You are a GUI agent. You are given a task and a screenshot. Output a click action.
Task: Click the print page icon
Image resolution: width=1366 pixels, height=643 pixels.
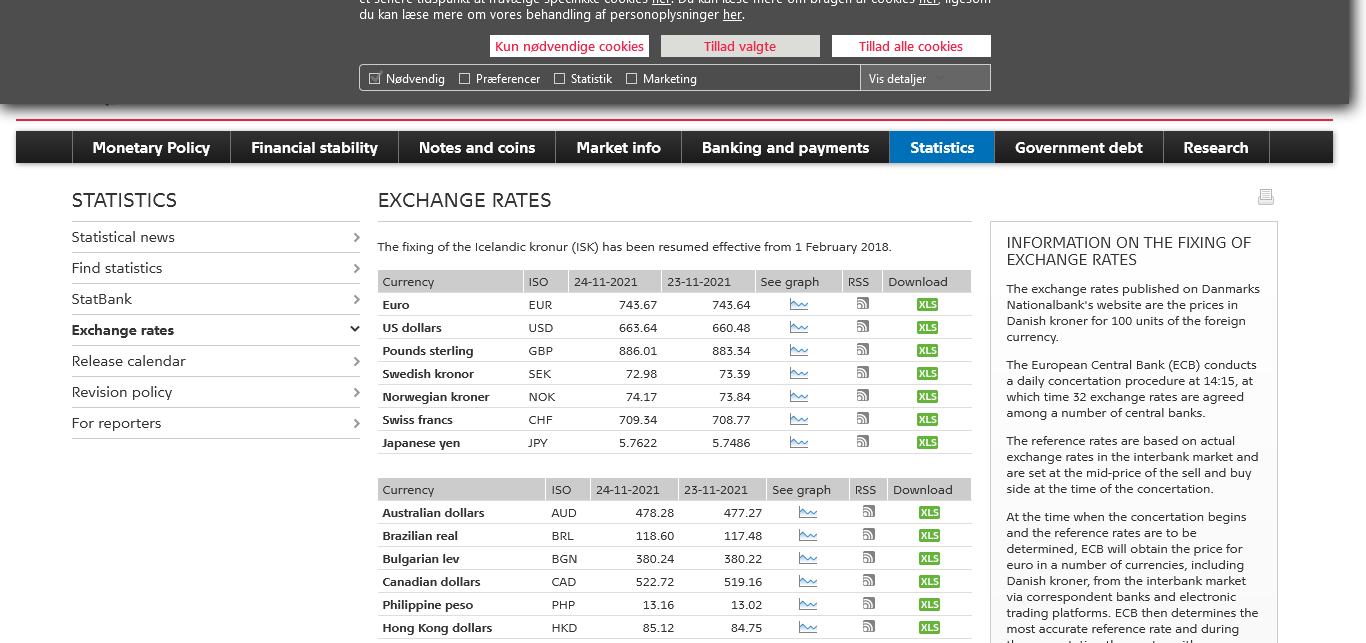[1265, 197]
